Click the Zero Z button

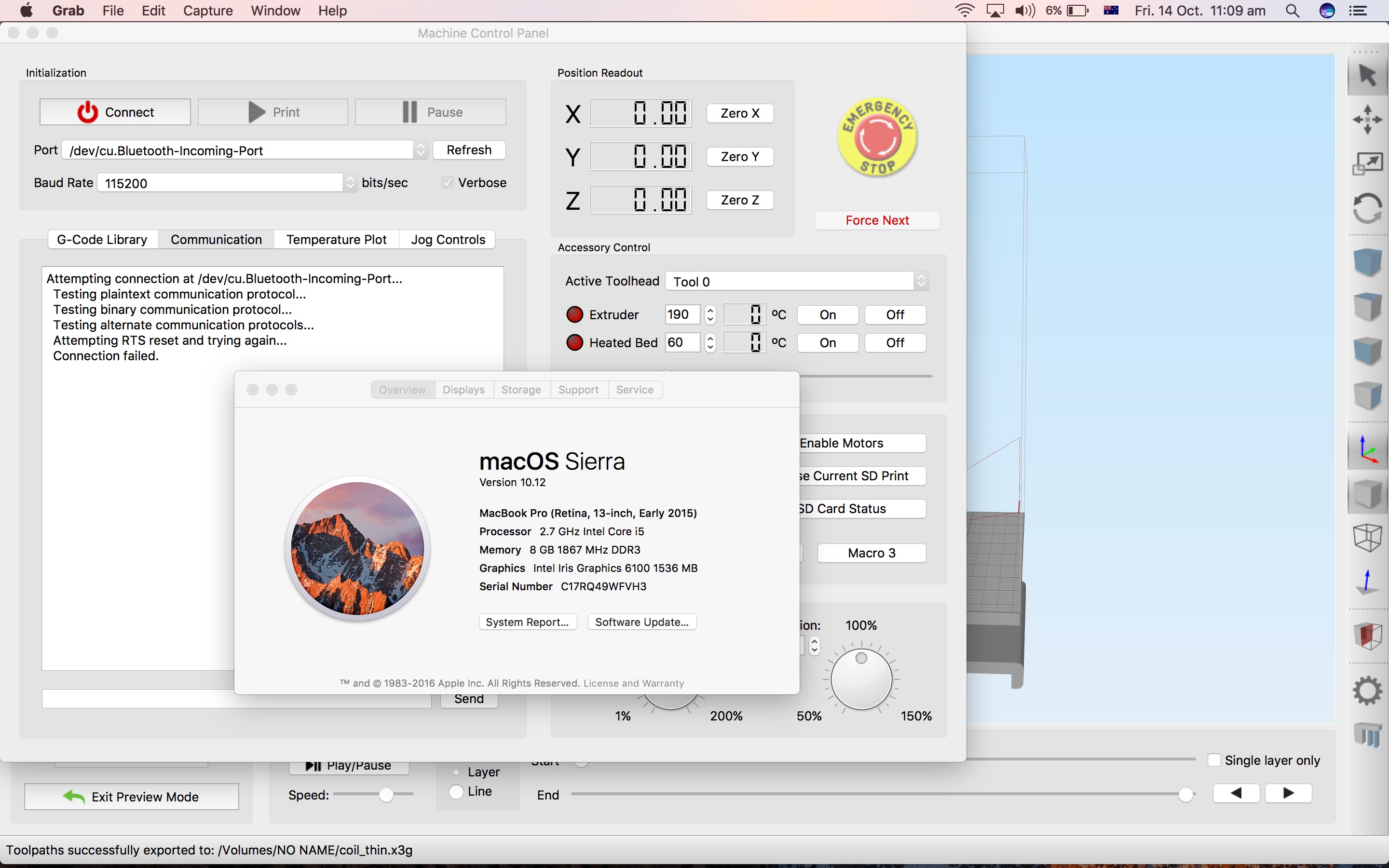point(740,200)
